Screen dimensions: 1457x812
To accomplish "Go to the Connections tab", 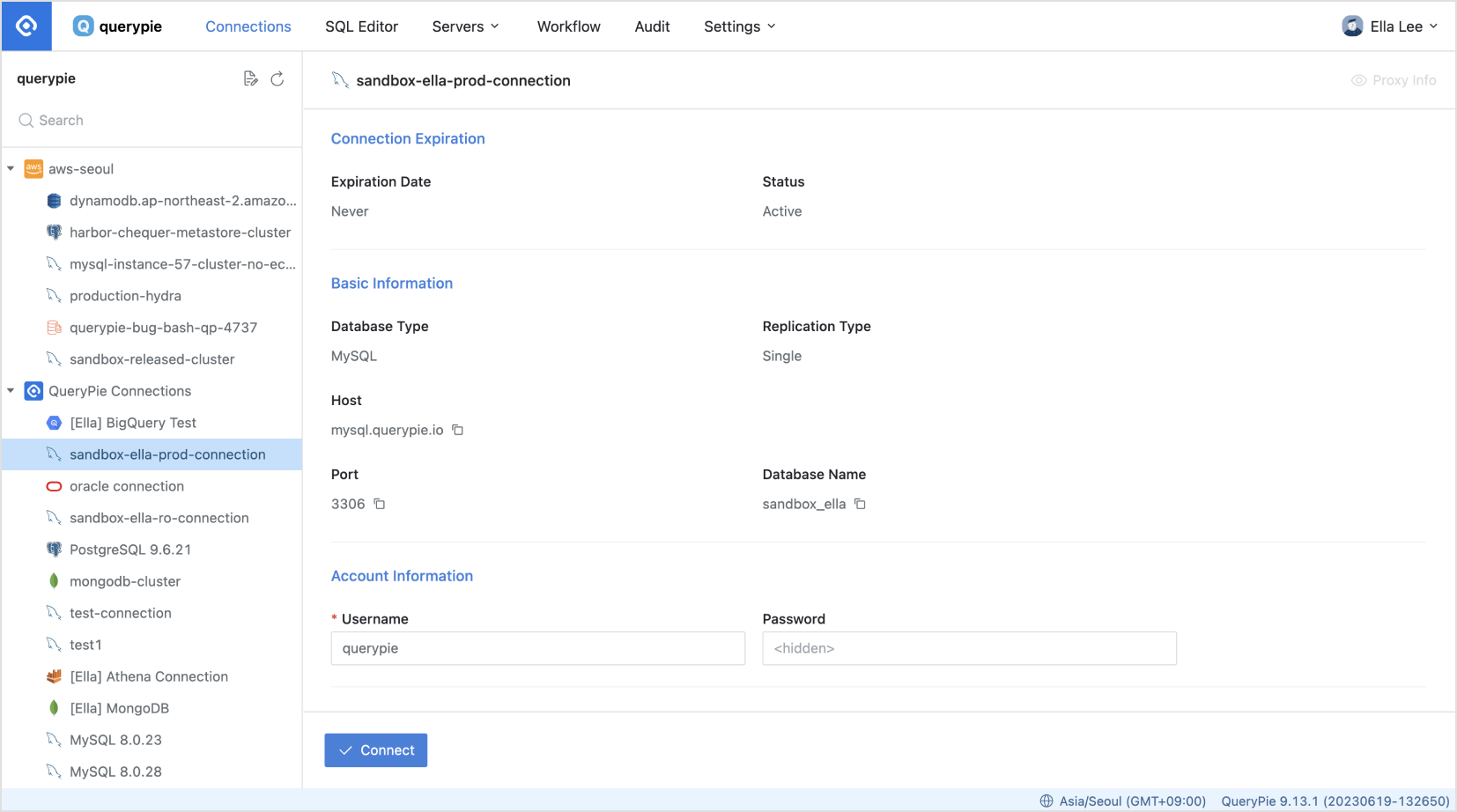I will coord(248,26).
